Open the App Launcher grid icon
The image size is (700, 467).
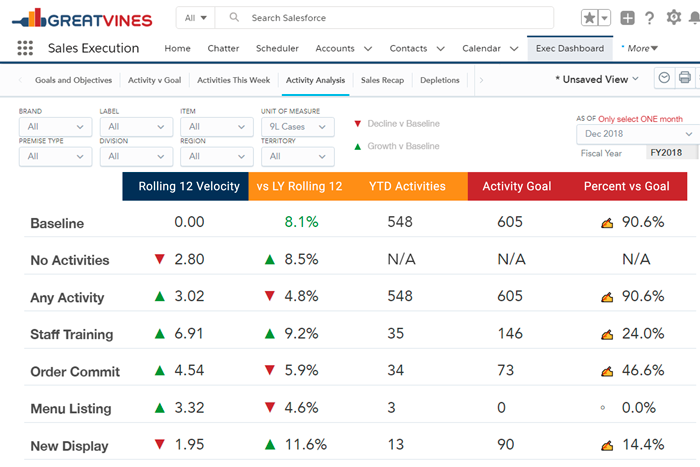(25, 48)
